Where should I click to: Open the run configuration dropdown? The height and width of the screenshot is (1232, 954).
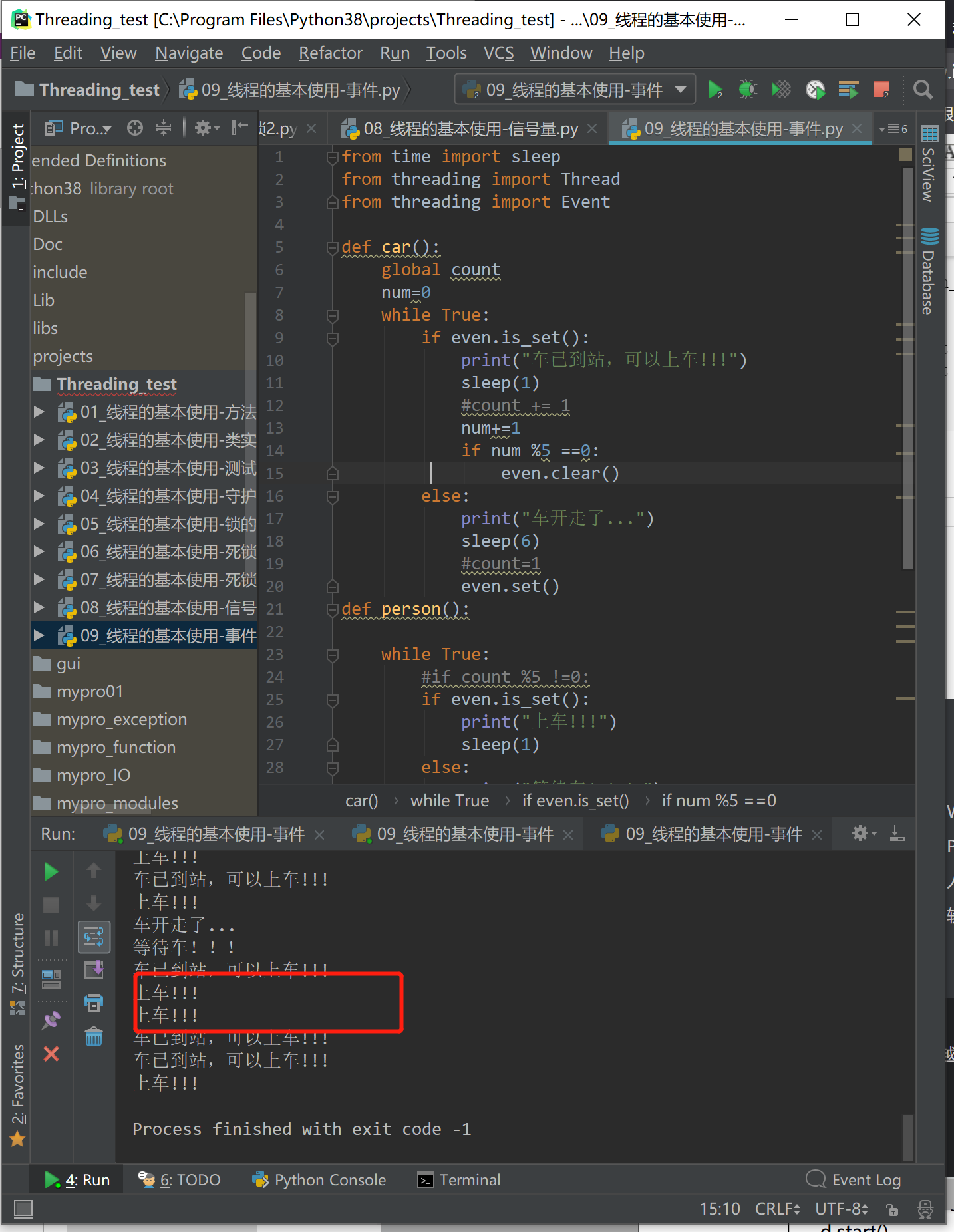point(575,90)
